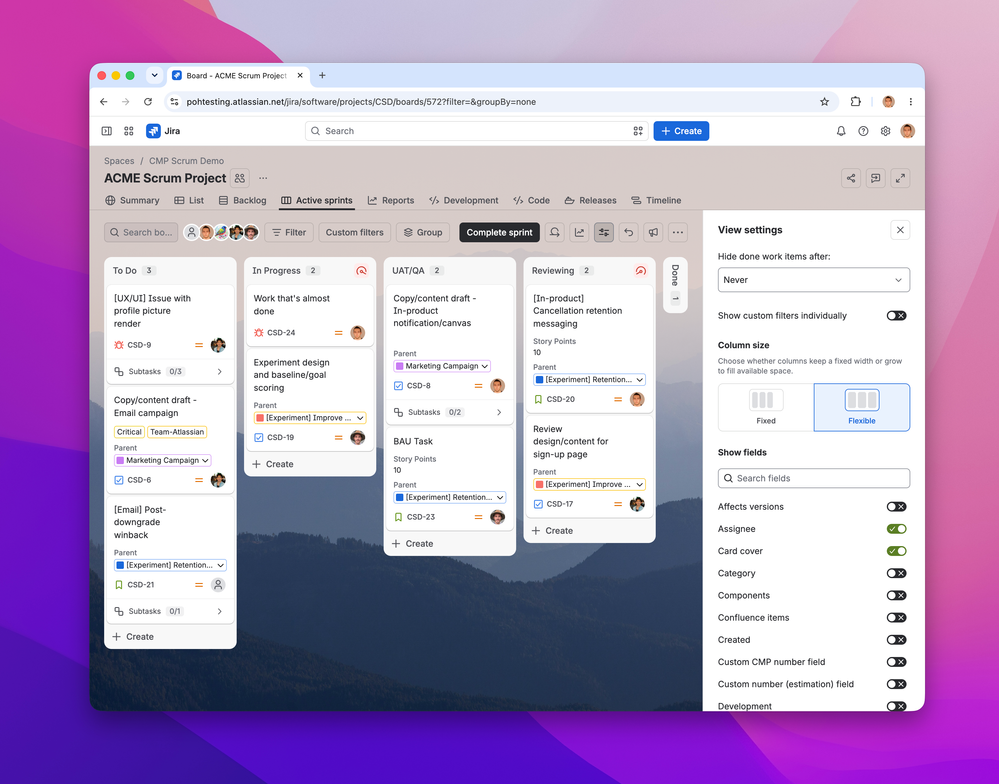This screenshot has height=784, width=999.
Task: Switch to the Backlog tab
Action: pyautogui.click(x=242, y=200)
